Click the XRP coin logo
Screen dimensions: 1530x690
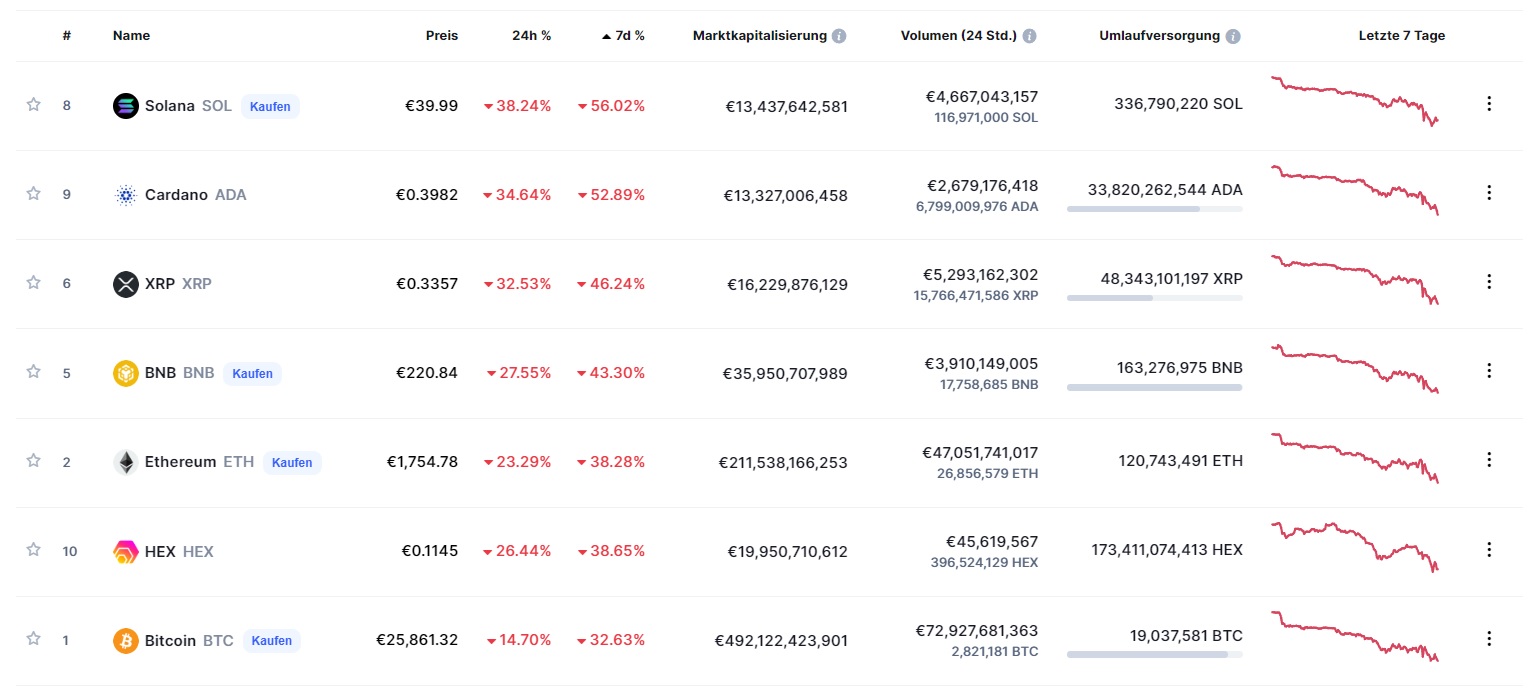(x=125, y=284)
